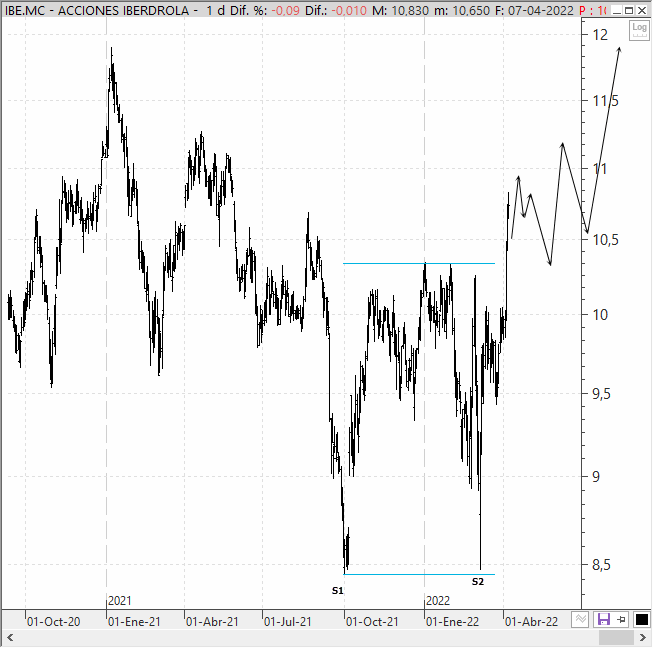653x648 pixels.
Task: Click the horizontal scrollbar thumb
Action: tap(616, 638)
